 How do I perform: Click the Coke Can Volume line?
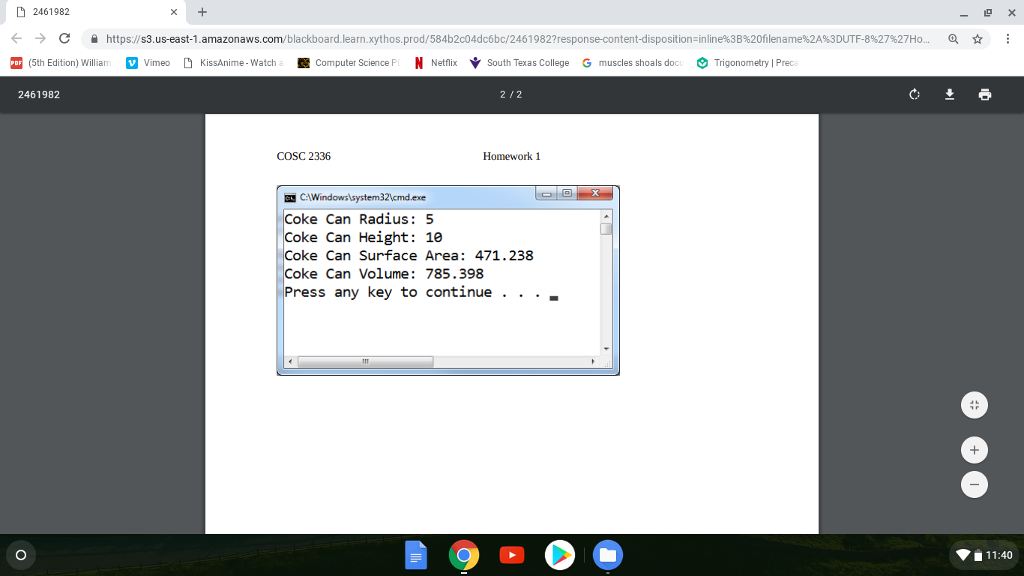click(x=384, y=274)
